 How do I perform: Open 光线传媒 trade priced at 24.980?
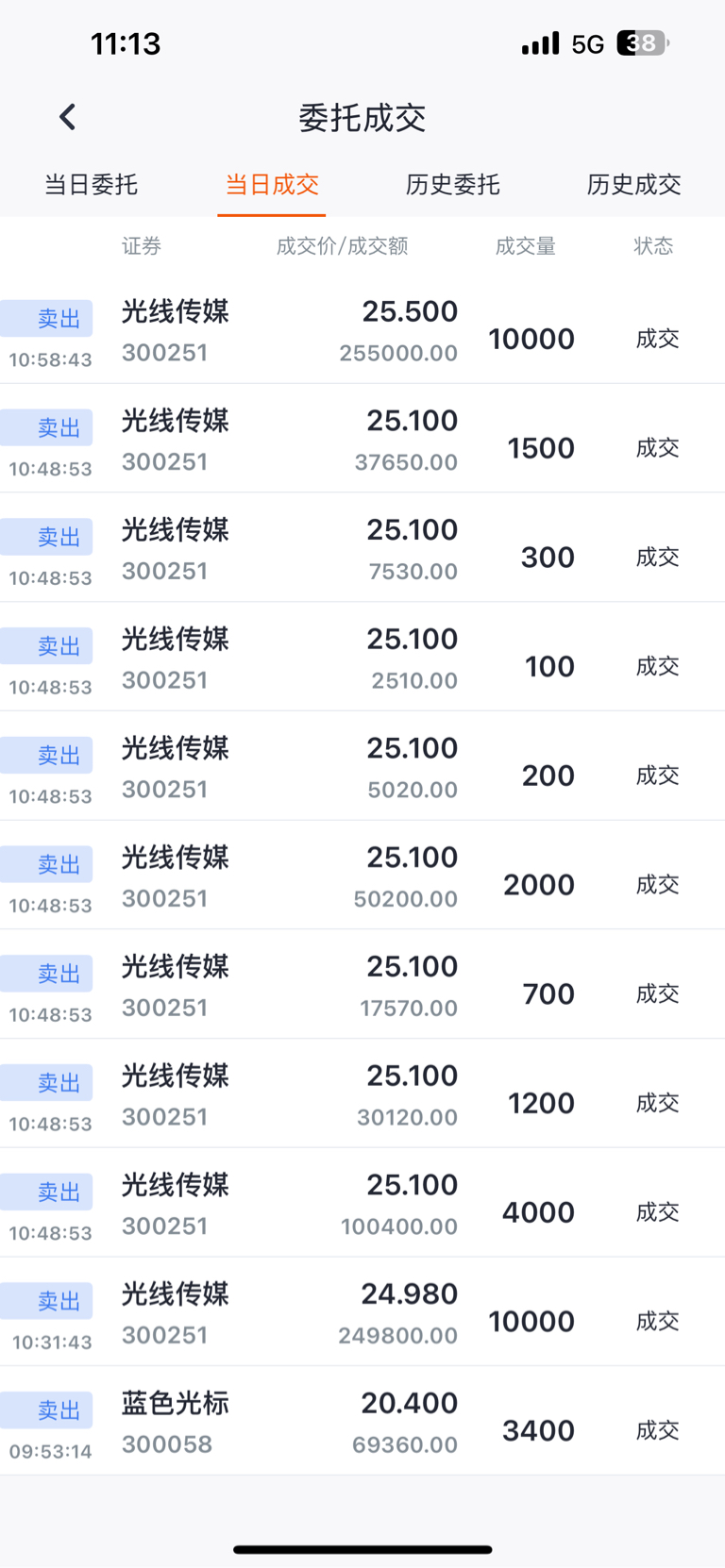pyautogui.click(x=362, y=1312)
